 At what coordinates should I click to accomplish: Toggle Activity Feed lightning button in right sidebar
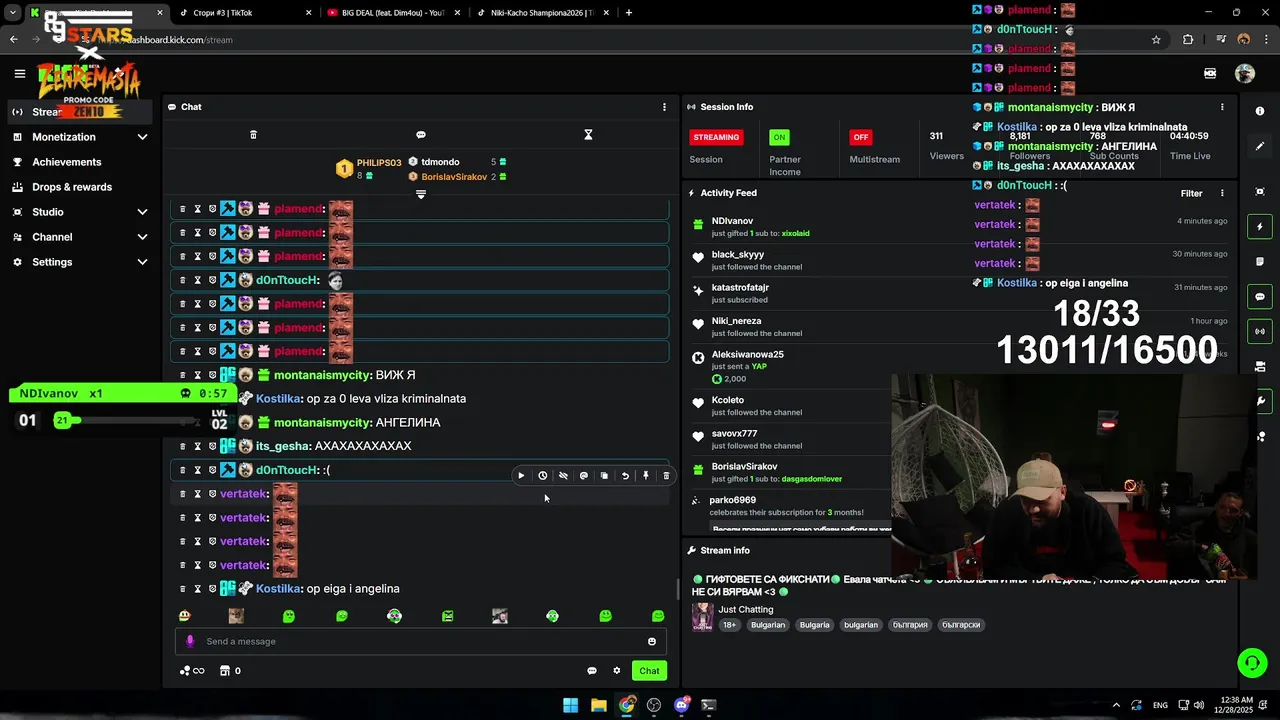[x=1260, y=227]
